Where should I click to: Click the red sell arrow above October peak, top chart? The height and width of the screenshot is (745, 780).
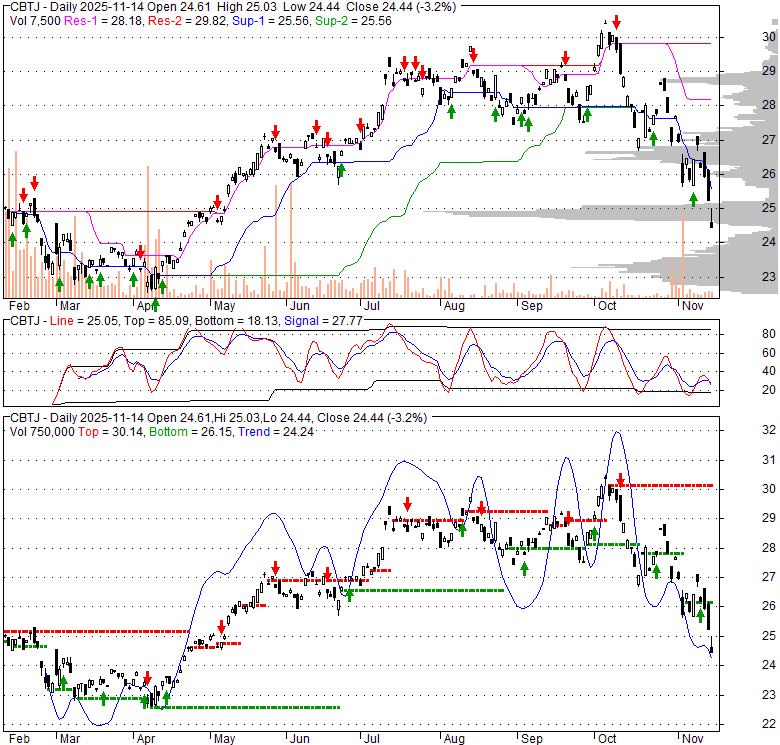tap(616, 22)
